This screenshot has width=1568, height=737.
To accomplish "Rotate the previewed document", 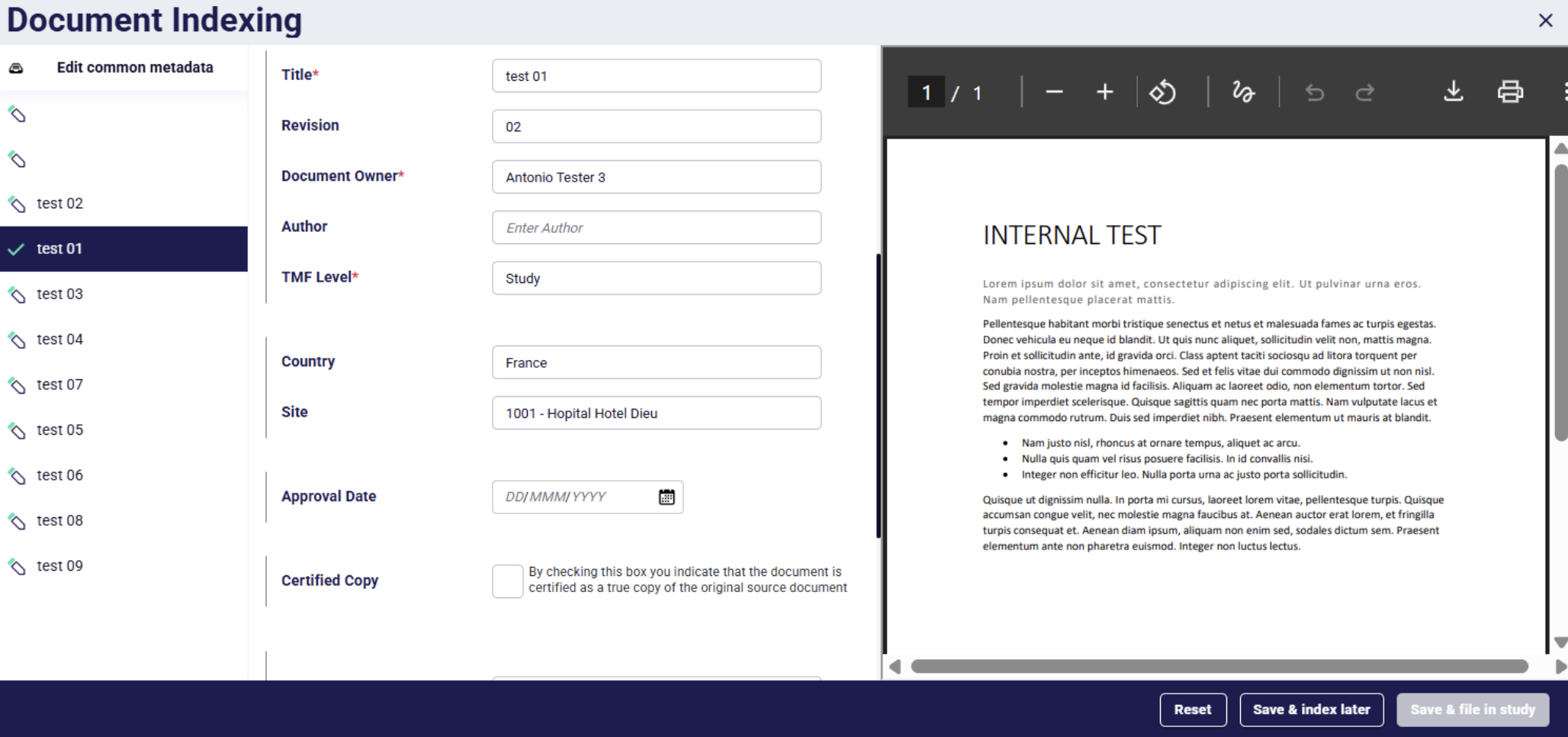I will [1163, 92].
